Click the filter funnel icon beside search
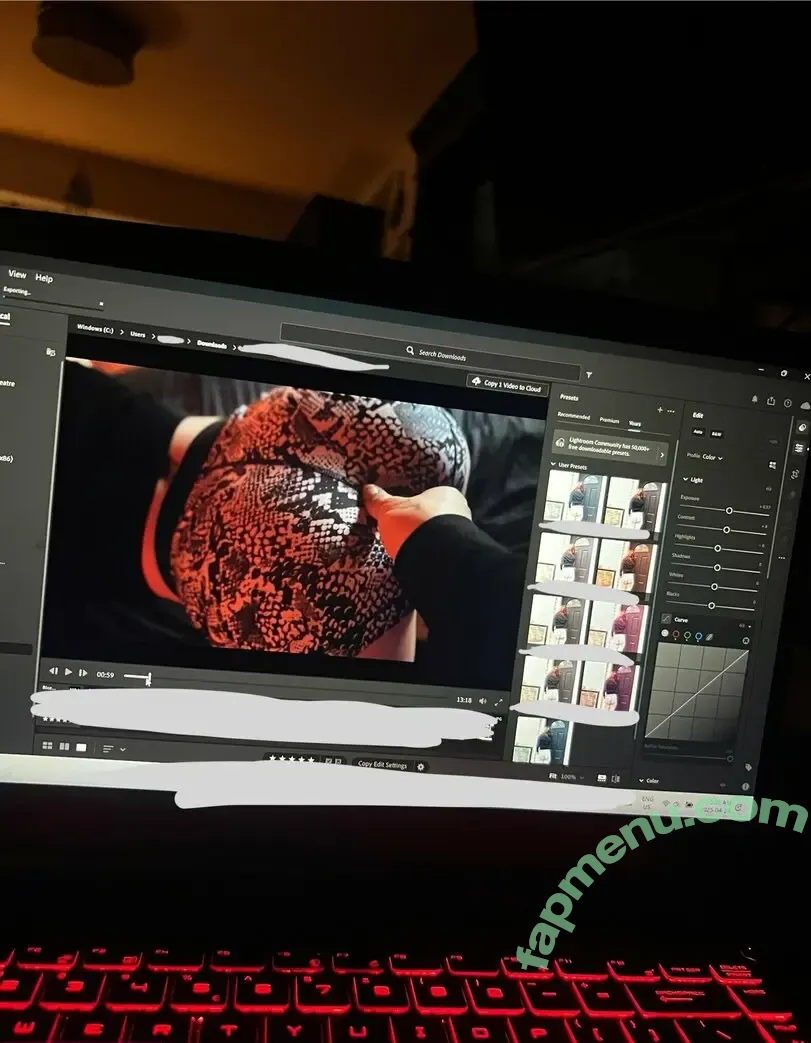 pos(589,374)
